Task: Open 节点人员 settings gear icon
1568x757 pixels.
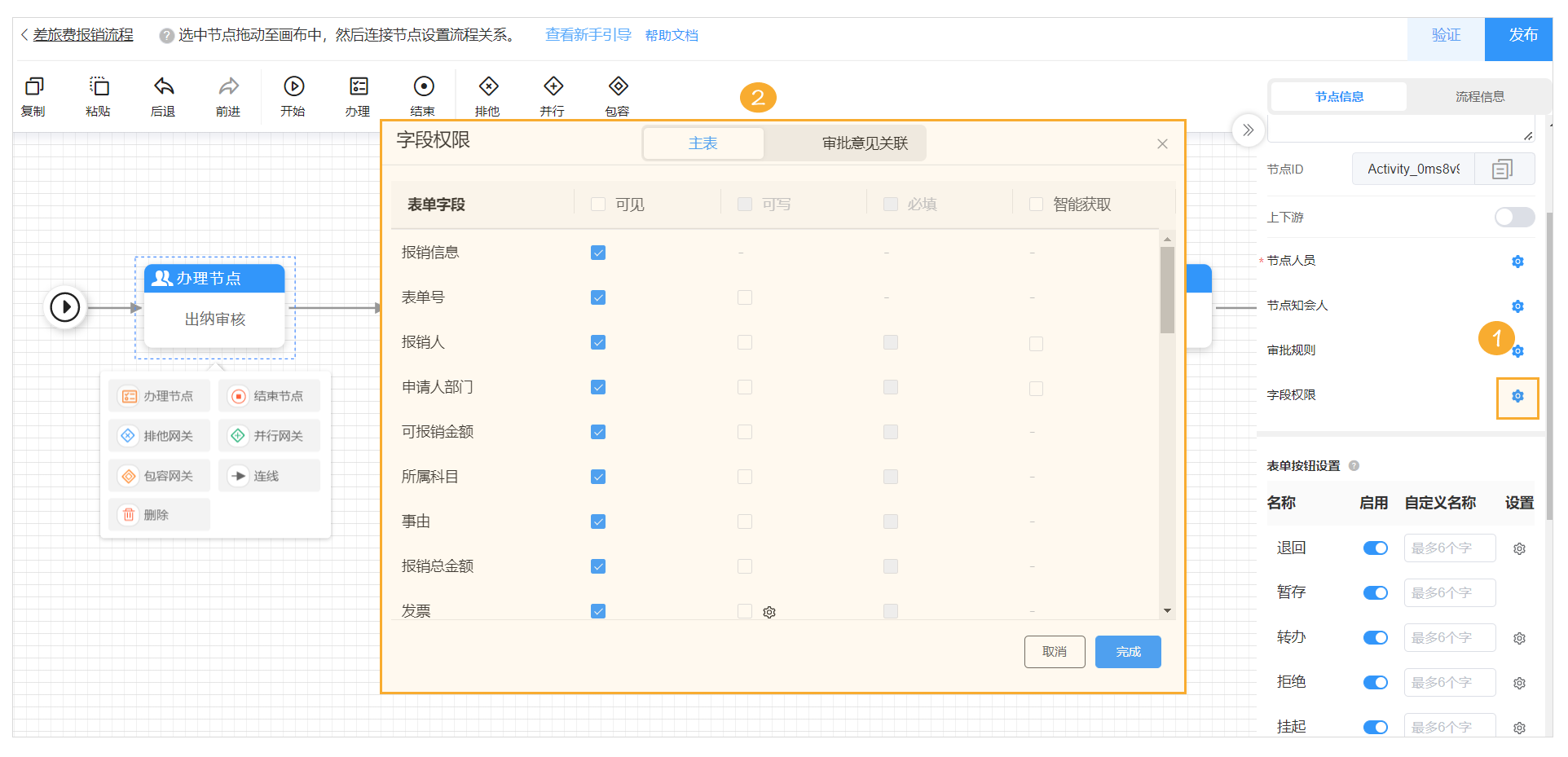Action: pyautogui.click(x=1517, y=262)
